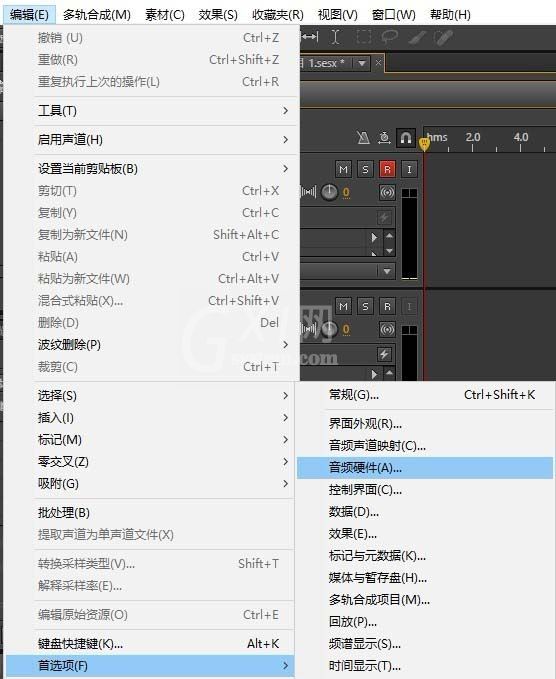
Task: Open first track's output dropdown arrow
Action: coord(387,272)
